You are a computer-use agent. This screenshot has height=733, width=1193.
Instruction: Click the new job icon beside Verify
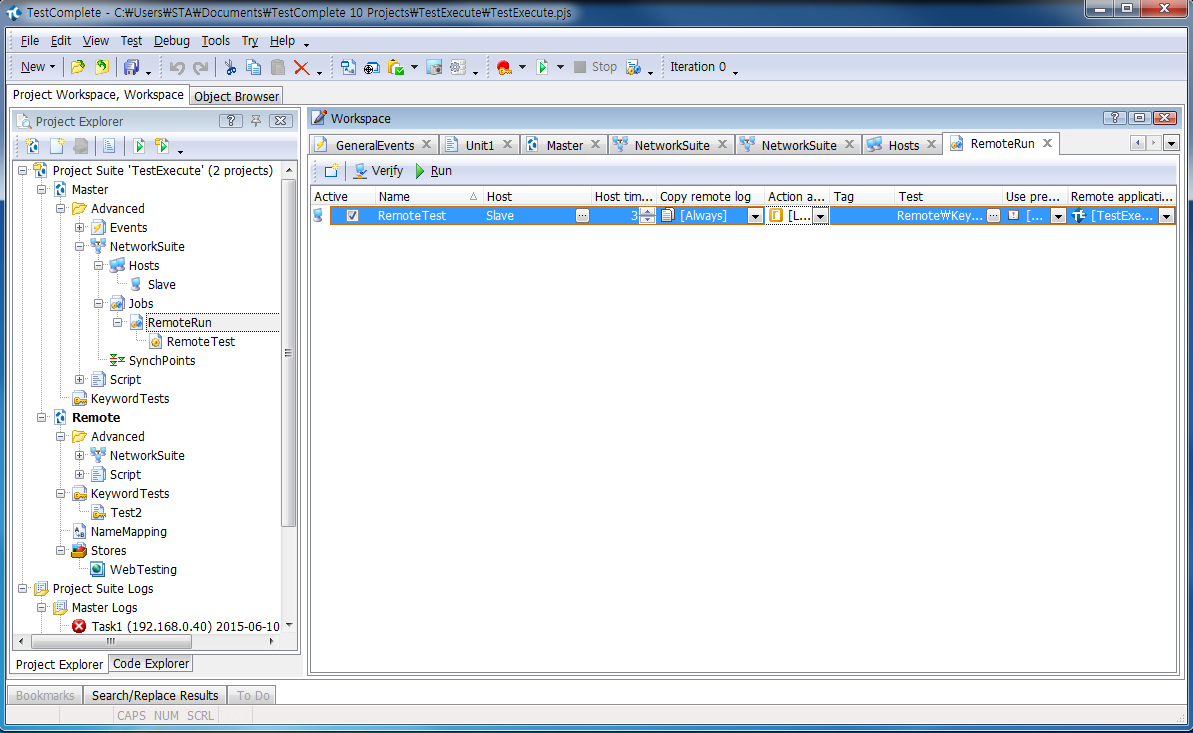click(x=331, y=171)
